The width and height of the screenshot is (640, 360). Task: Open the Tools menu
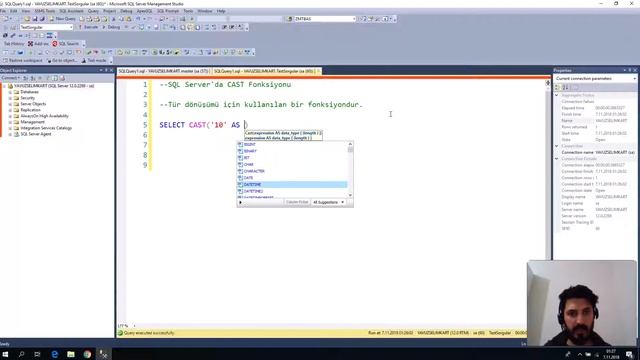tap(188, 11)
